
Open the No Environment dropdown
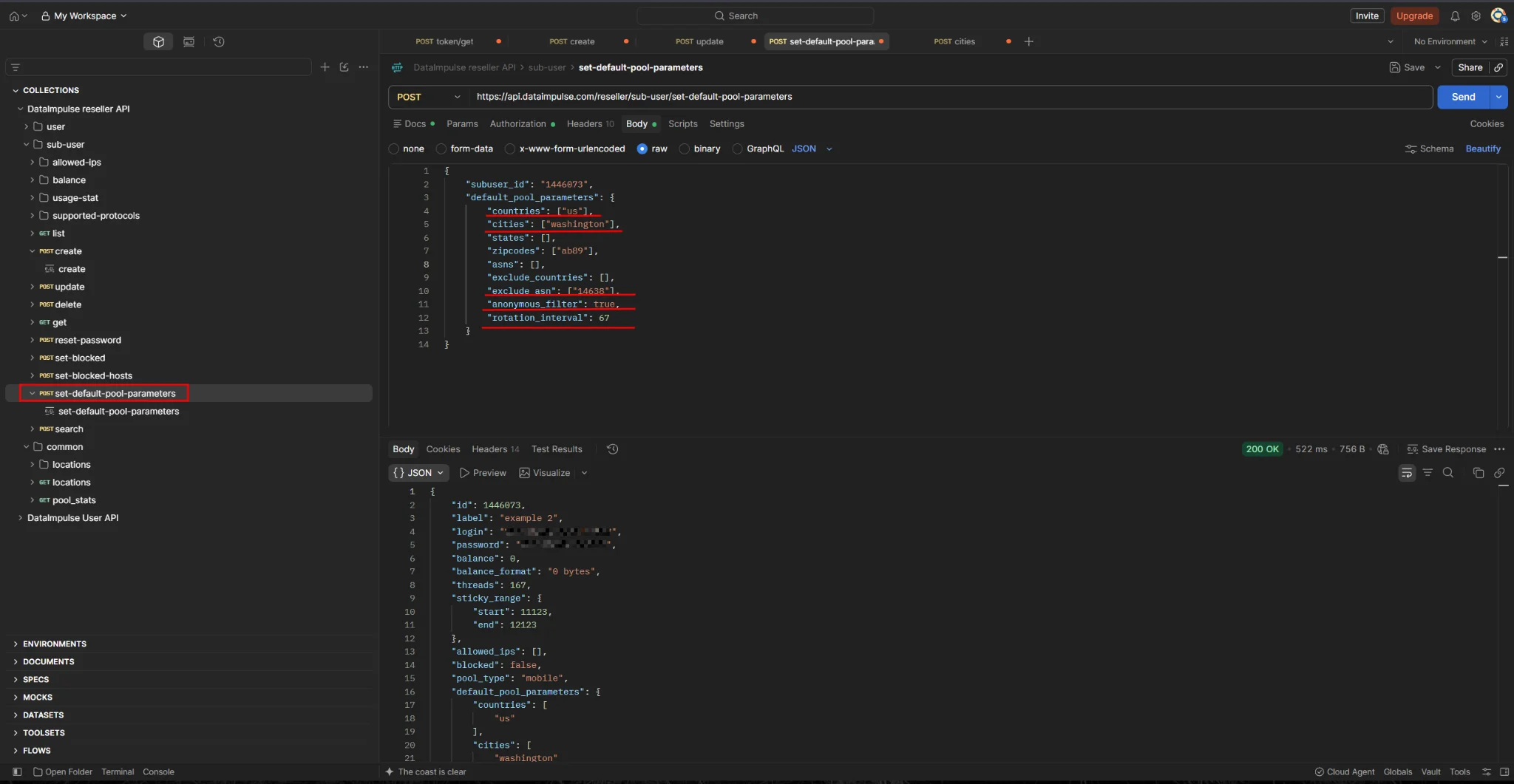pyautogui.click(x=1450, y=41)
